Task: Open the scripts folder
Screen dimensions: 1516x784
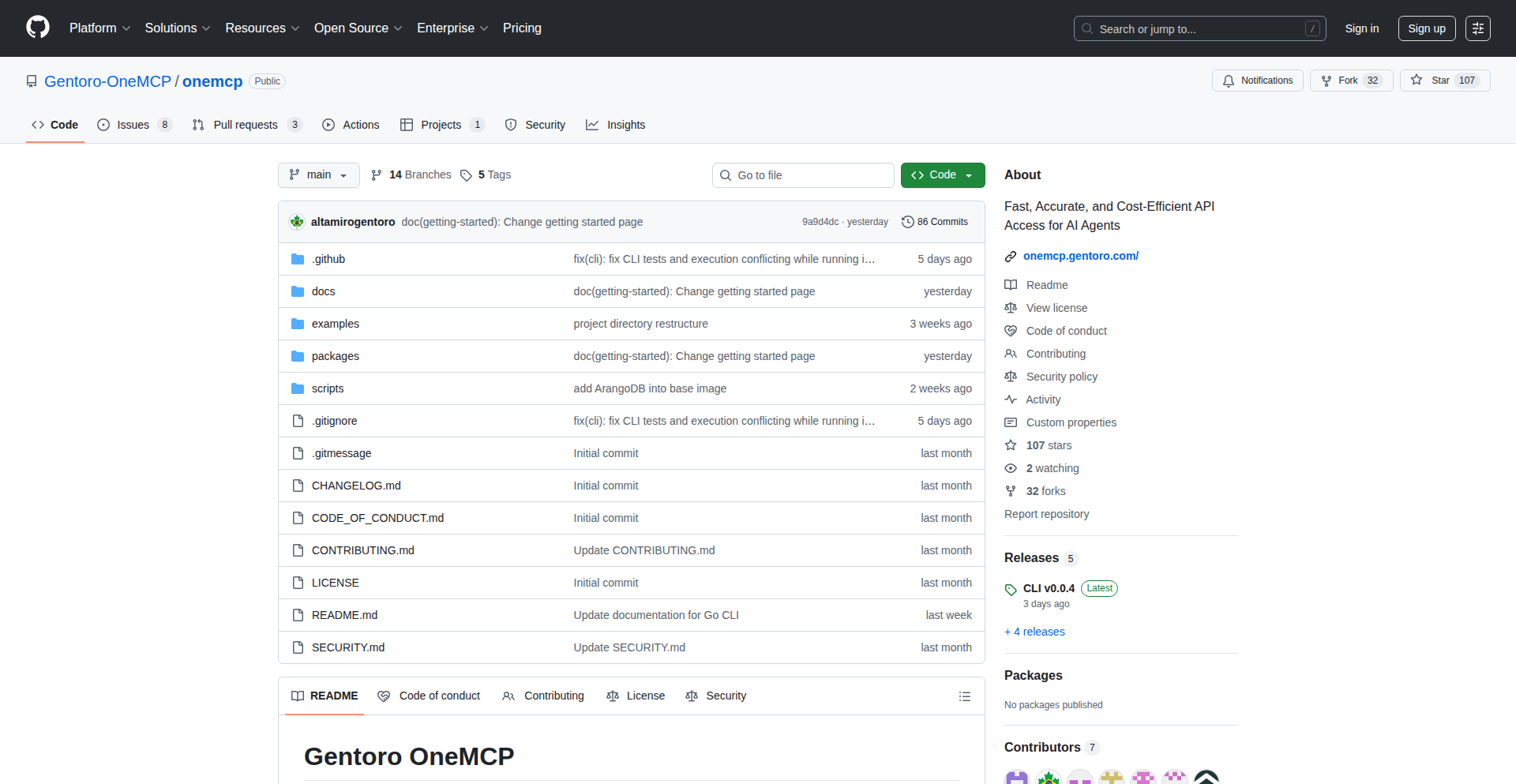Action: pos(328,388)
